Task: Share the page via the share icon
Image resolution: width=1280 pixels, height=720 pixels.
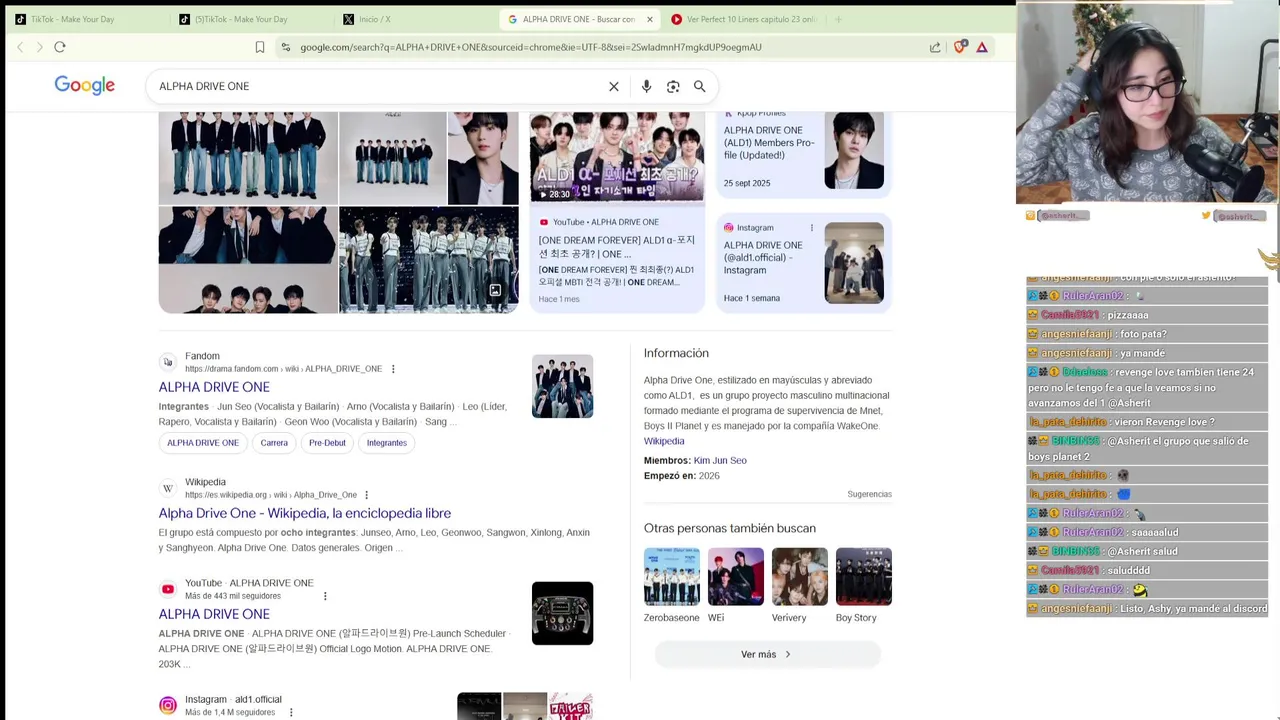Action: click(x=935, y=47)
